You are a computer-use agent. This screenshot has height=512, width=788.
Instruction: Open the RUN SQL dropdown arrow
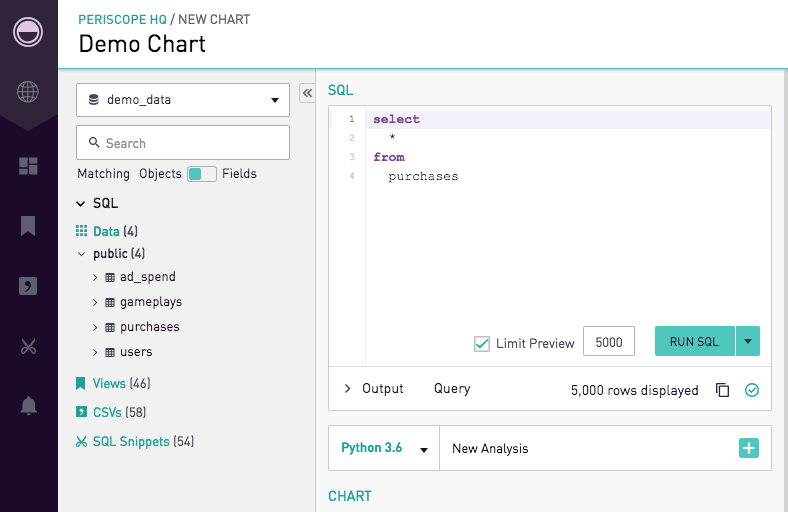pos(748,341)
